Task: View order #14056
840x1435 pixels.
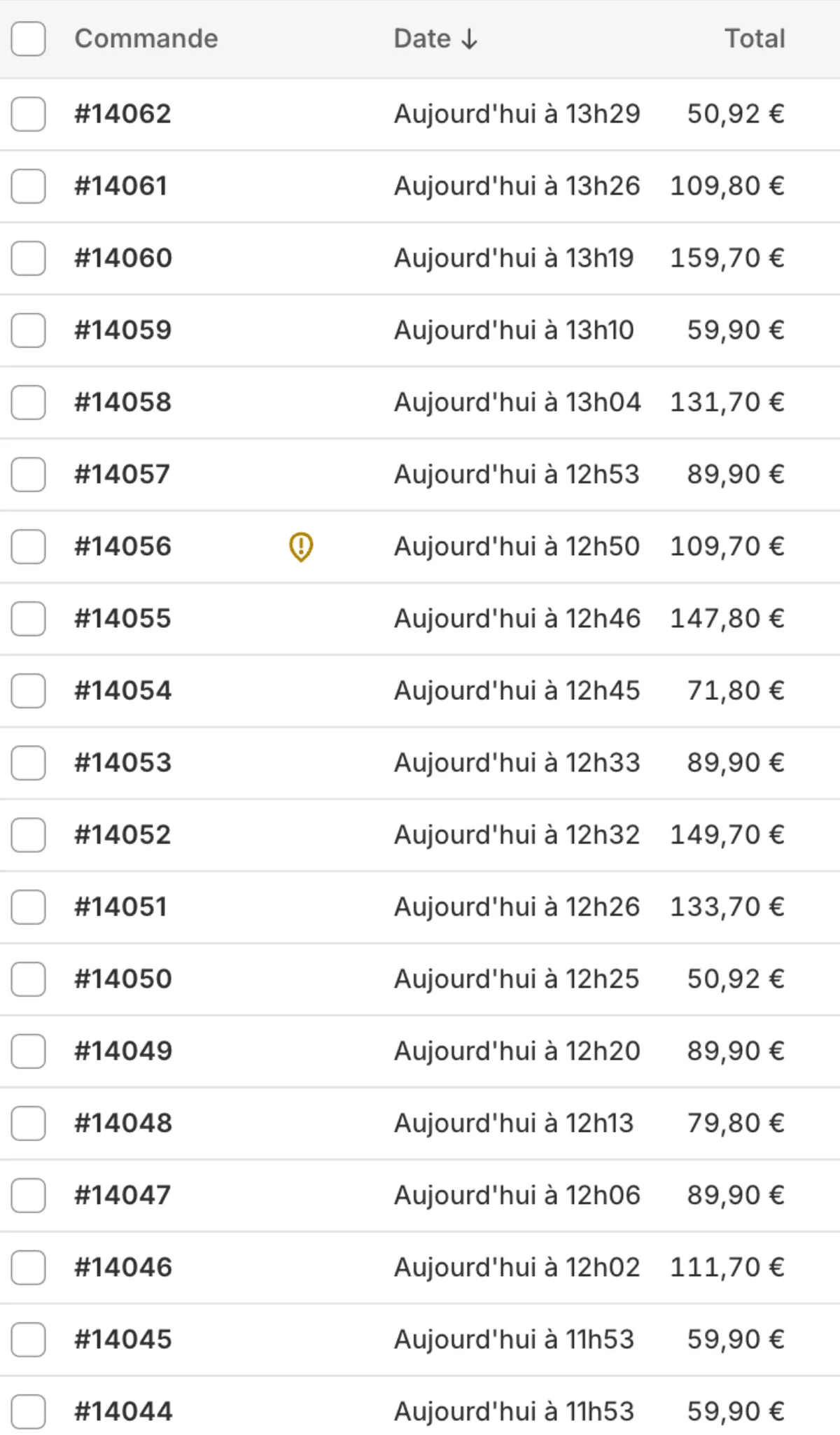Action: click(x=123, y=547)
